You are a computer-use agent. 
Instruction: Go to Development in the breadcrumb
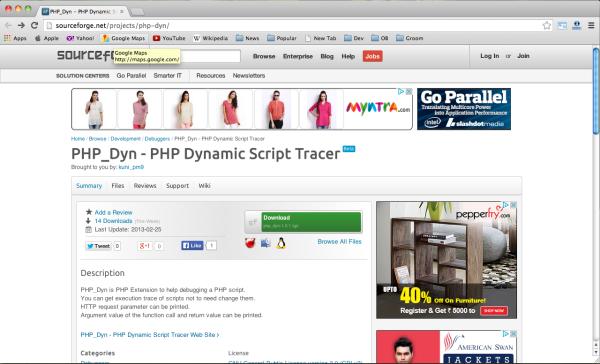(126, 139)
